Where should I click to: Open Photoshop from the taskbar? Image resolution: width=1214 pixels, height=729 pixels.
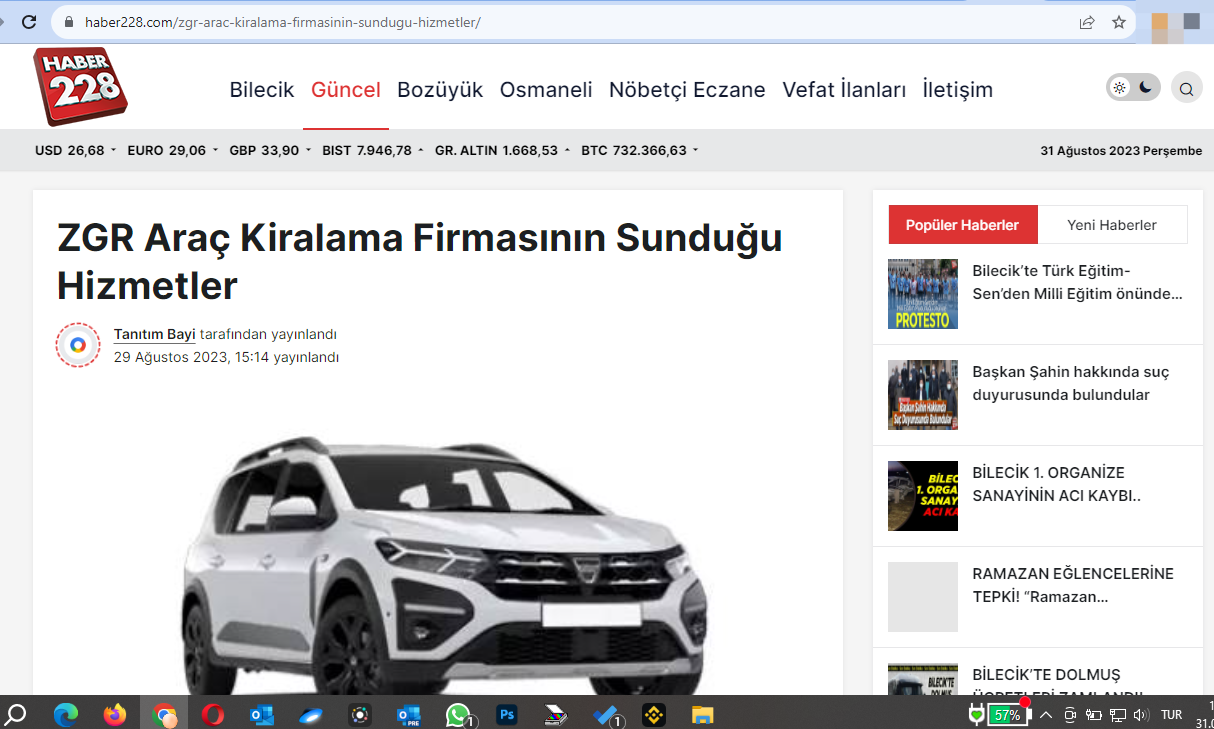(507, 715)
